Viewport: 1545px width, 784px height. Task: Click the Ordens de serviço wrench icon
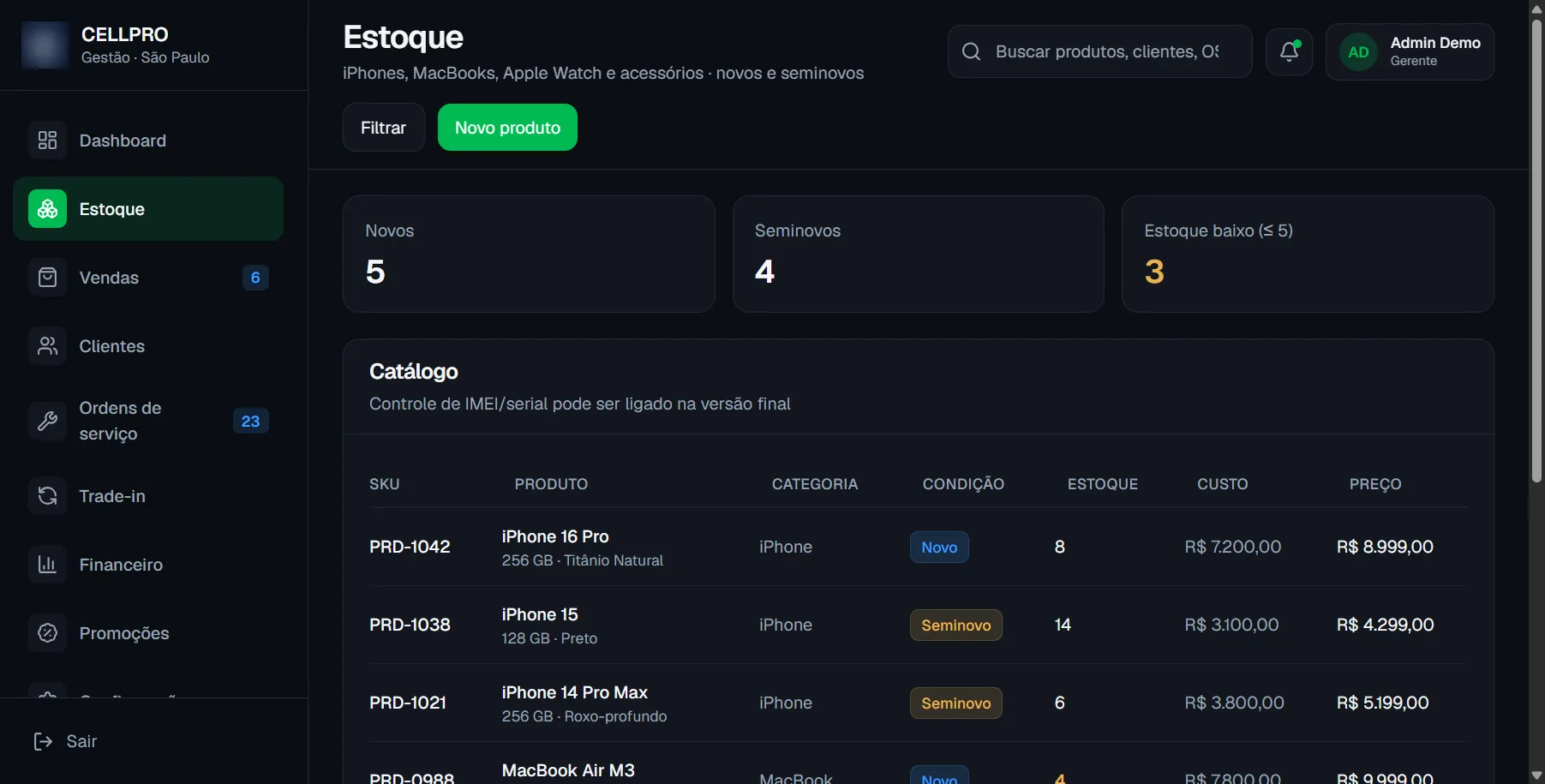pyautogui.click(x=47, y=421)
